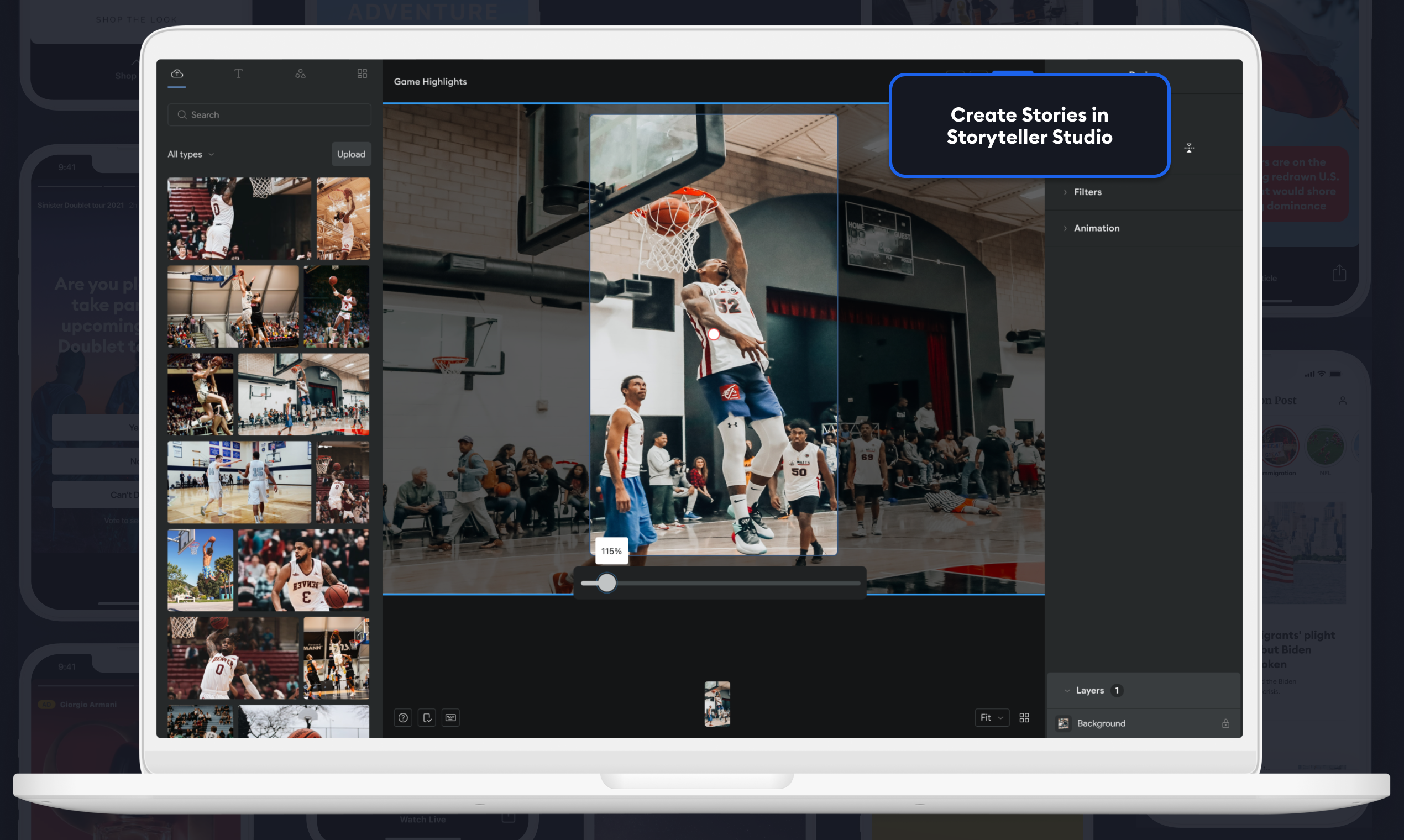The width and height of the screenshot is (1404, 840).
Task: Collapse the Layers panel
Action: click(1067, 690)
